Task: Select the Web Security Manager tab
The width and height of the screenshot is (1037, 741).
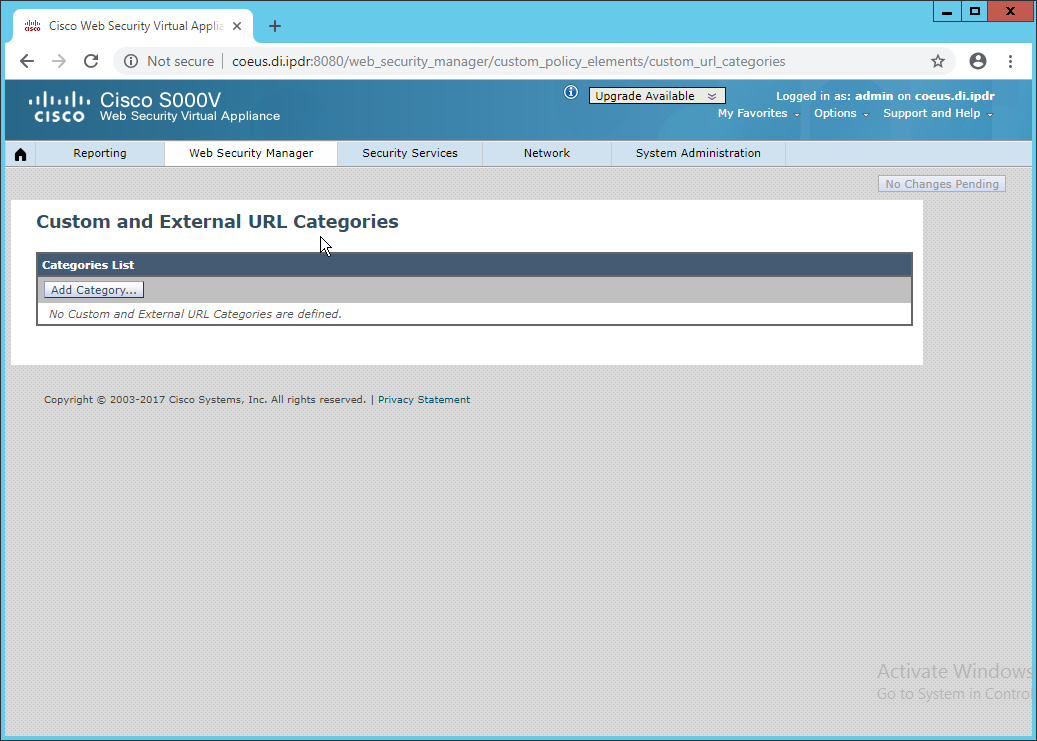Action: 251,153
